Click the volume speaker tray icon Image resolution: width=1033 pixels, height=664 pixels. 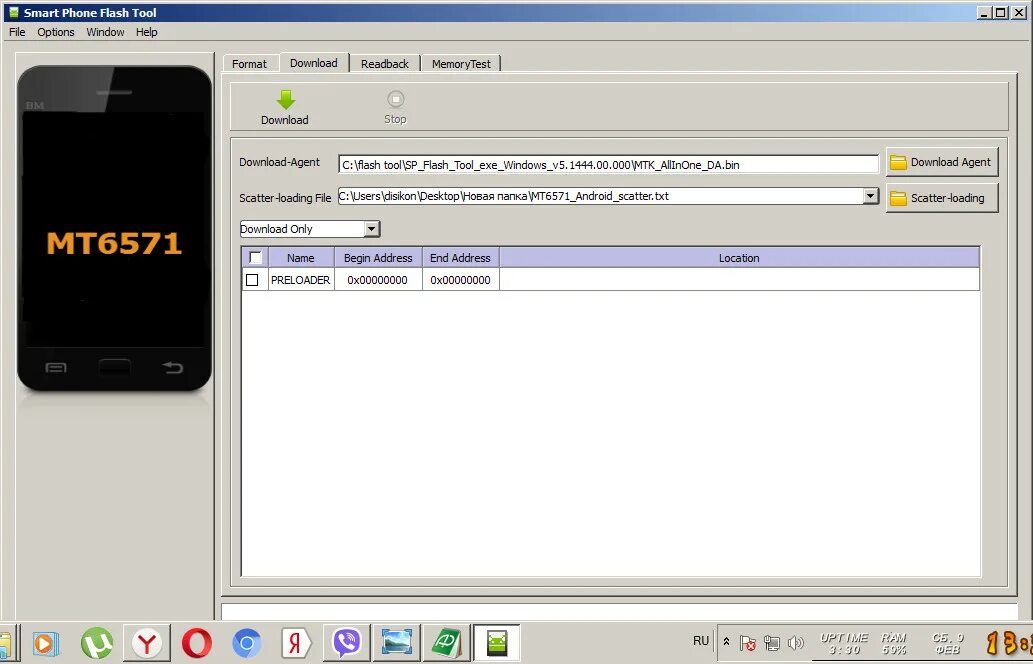point(796,642)
